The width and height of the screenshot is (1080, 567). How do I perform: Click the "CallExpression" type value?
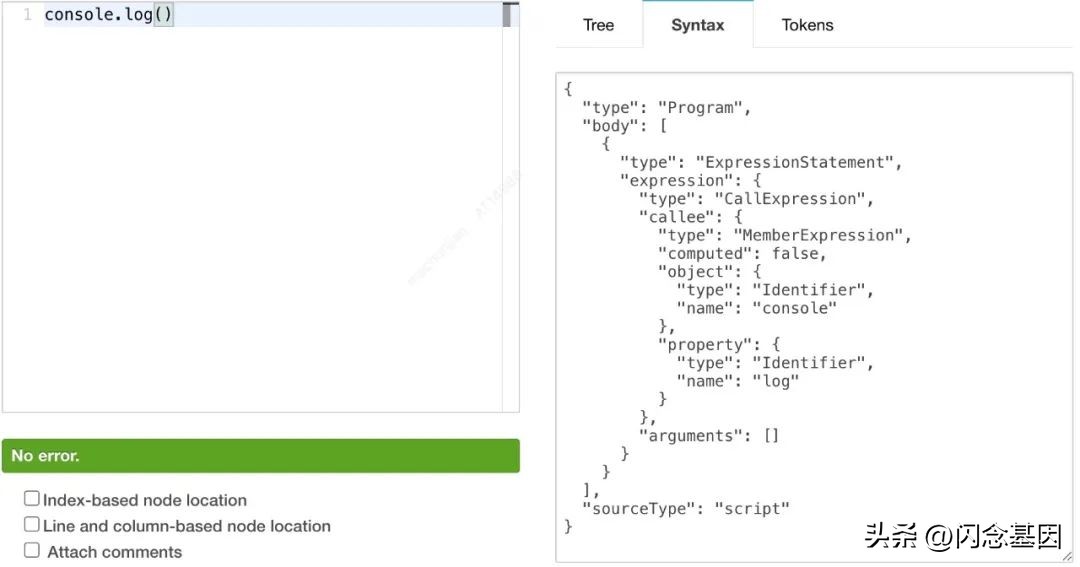pos(799,199)
